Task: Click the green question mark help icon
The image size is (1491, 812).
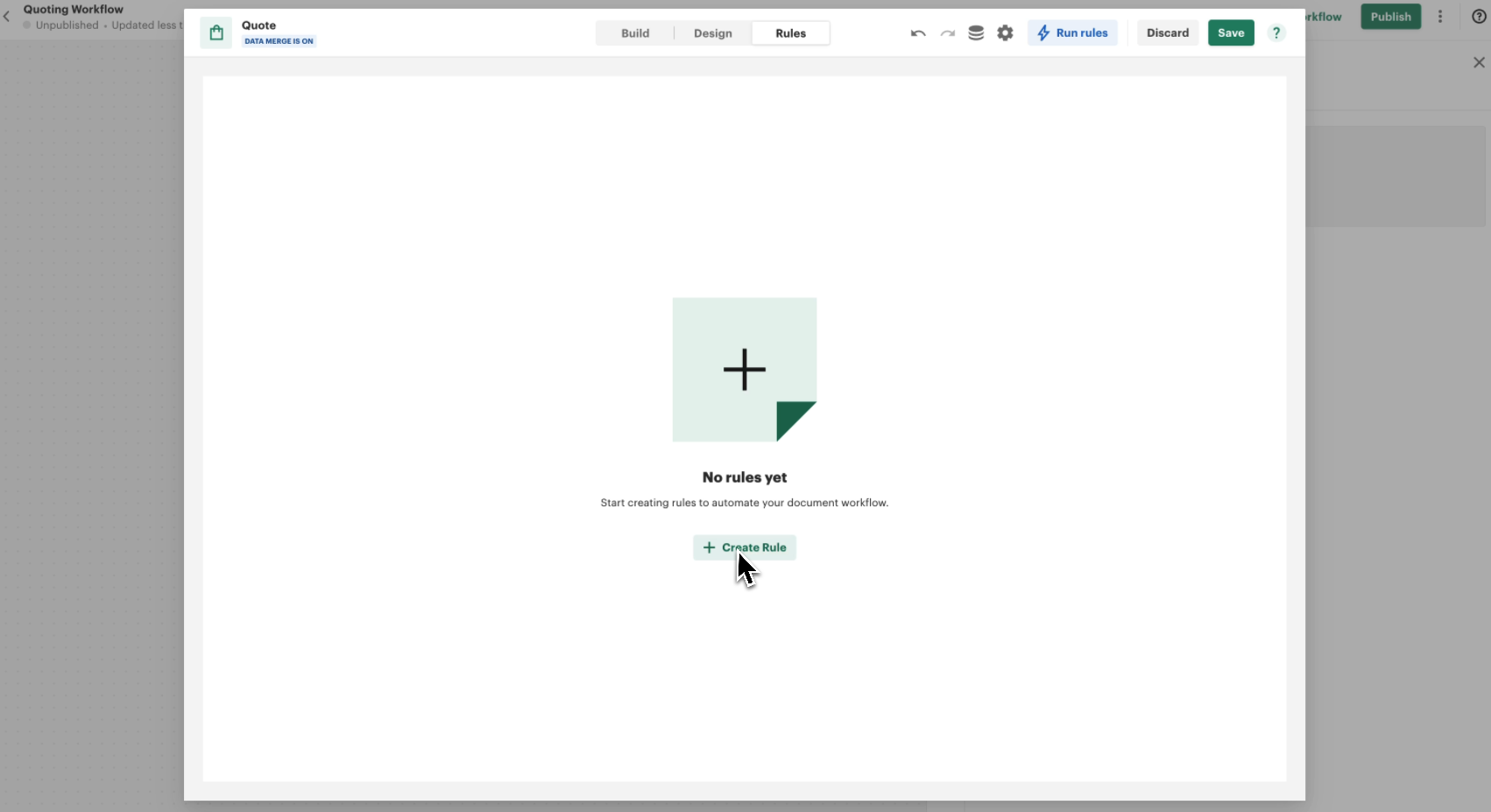Action: pyautogui.click(x=1276, y=33)
